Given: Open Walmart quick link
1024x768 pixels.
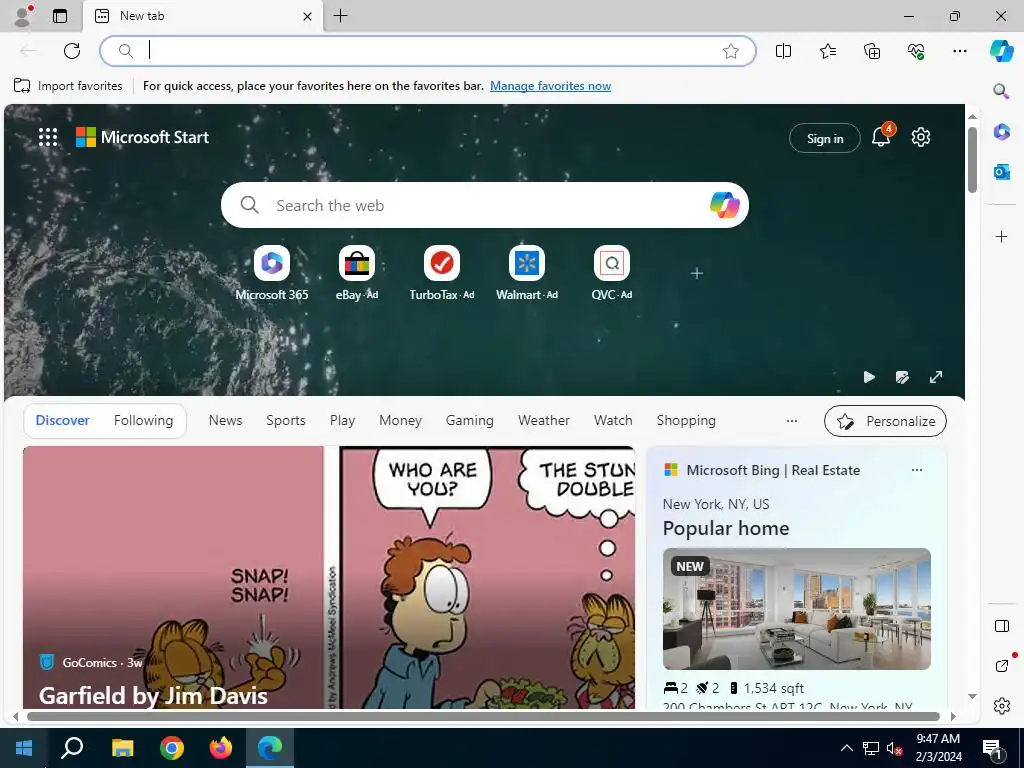Looking at the screenshot, I should [526, 273].
